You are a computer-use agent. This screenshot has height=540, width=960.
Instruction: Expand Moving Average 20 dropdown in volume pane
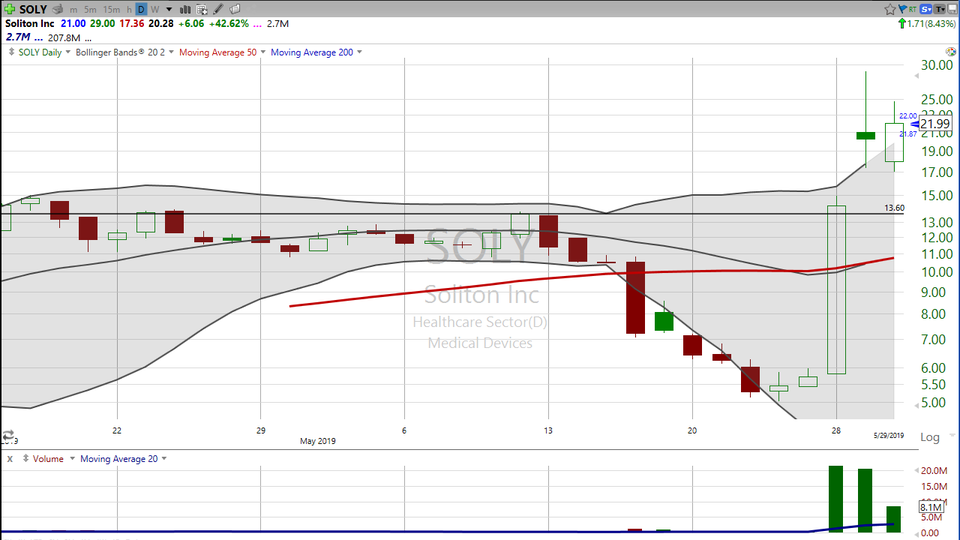164,459
